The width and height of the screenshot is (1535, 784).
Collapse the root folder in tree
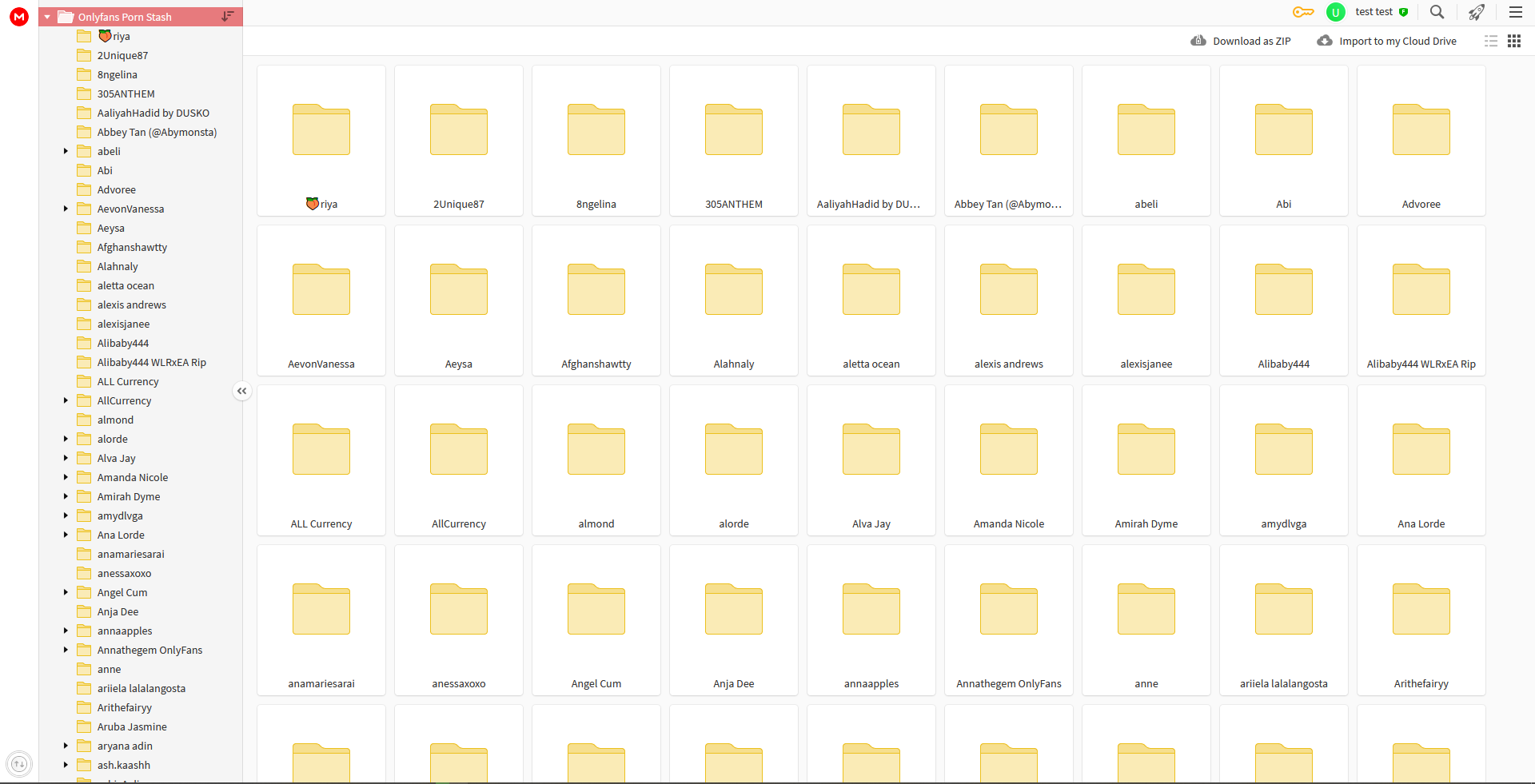(47, 17)
